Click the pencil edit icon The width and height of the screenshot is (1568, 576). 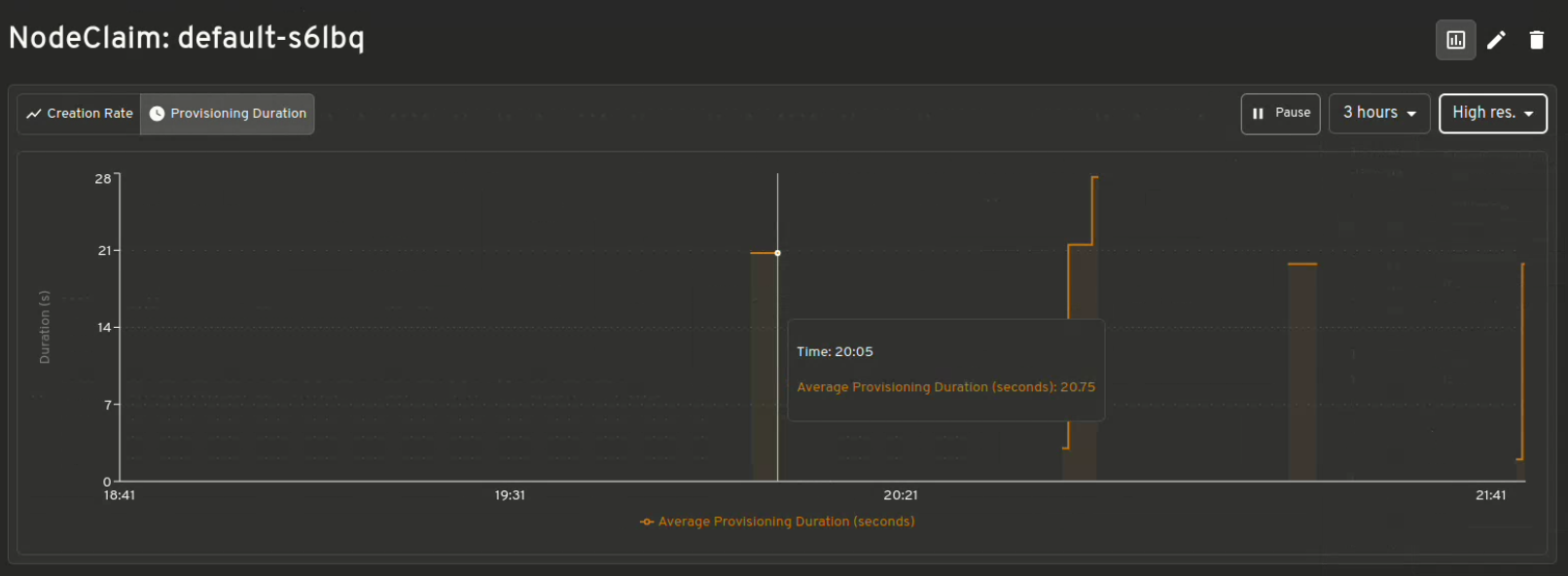[1496, 40]
